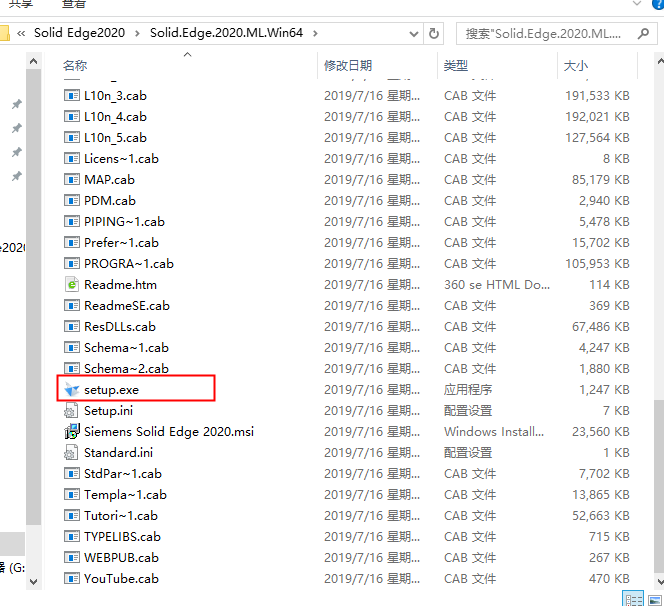664x606 pixels.
Task: Click the setup.exe application icon
Action: click(72, 390)
